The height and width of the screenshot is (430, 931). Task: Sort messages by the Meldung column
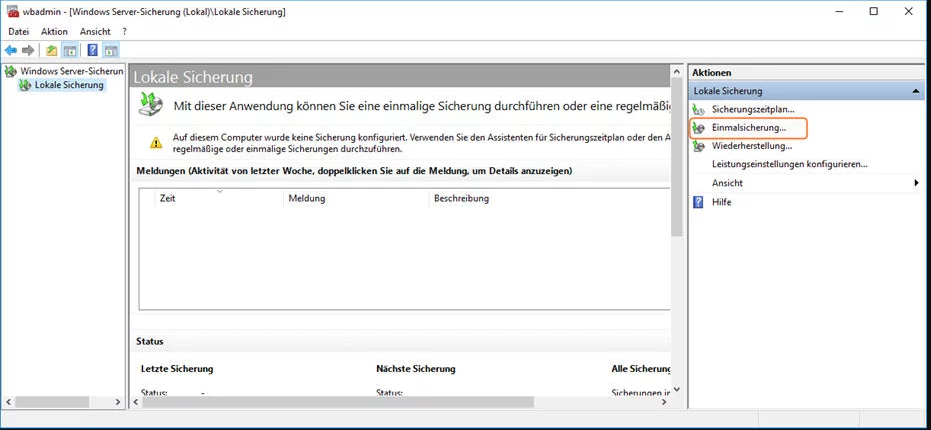pyautogui.click(x=355, y=198)
